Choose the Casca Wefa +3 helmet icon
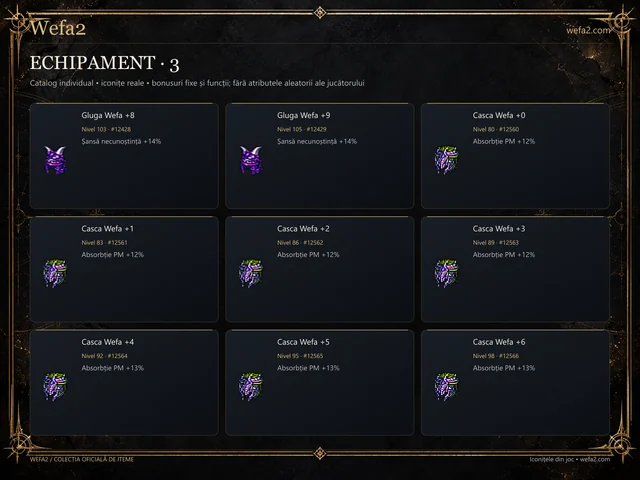Image resolution: width=640 pixels, height=480 pixels. click(x=446, y=273)
